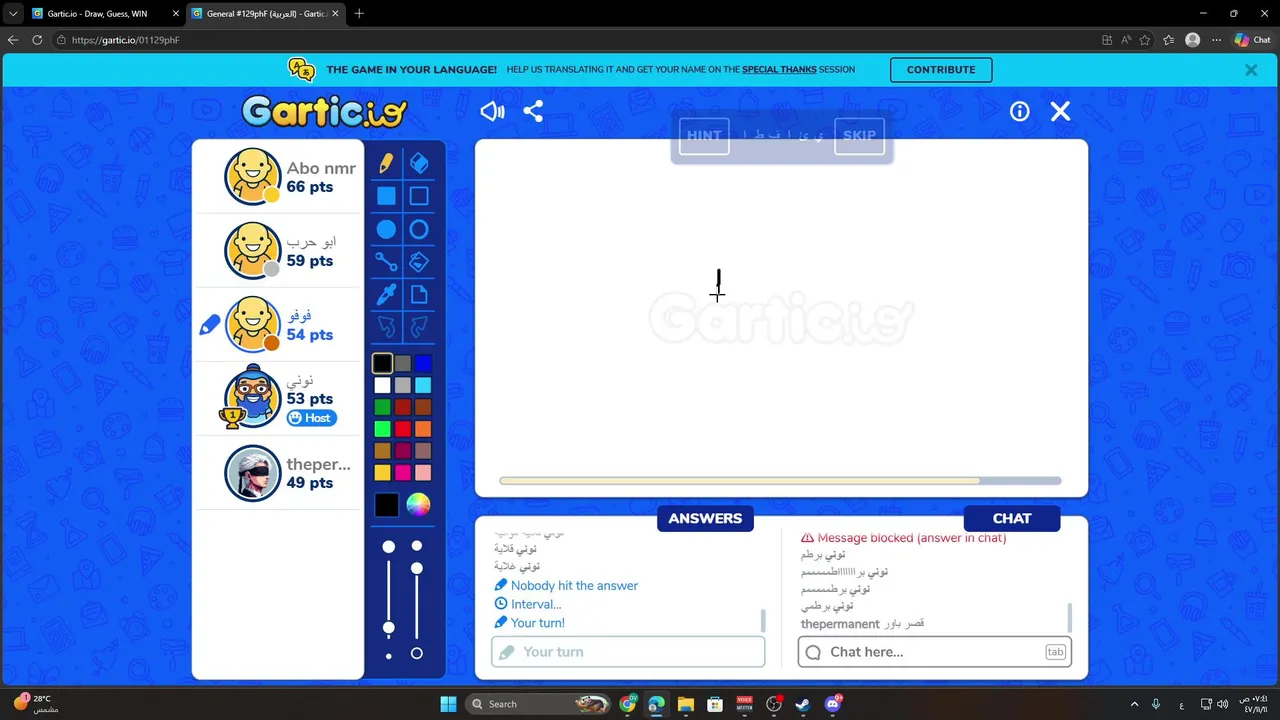
Task: Open the browser tab list dropdown
Action: (x=13, y=14)
